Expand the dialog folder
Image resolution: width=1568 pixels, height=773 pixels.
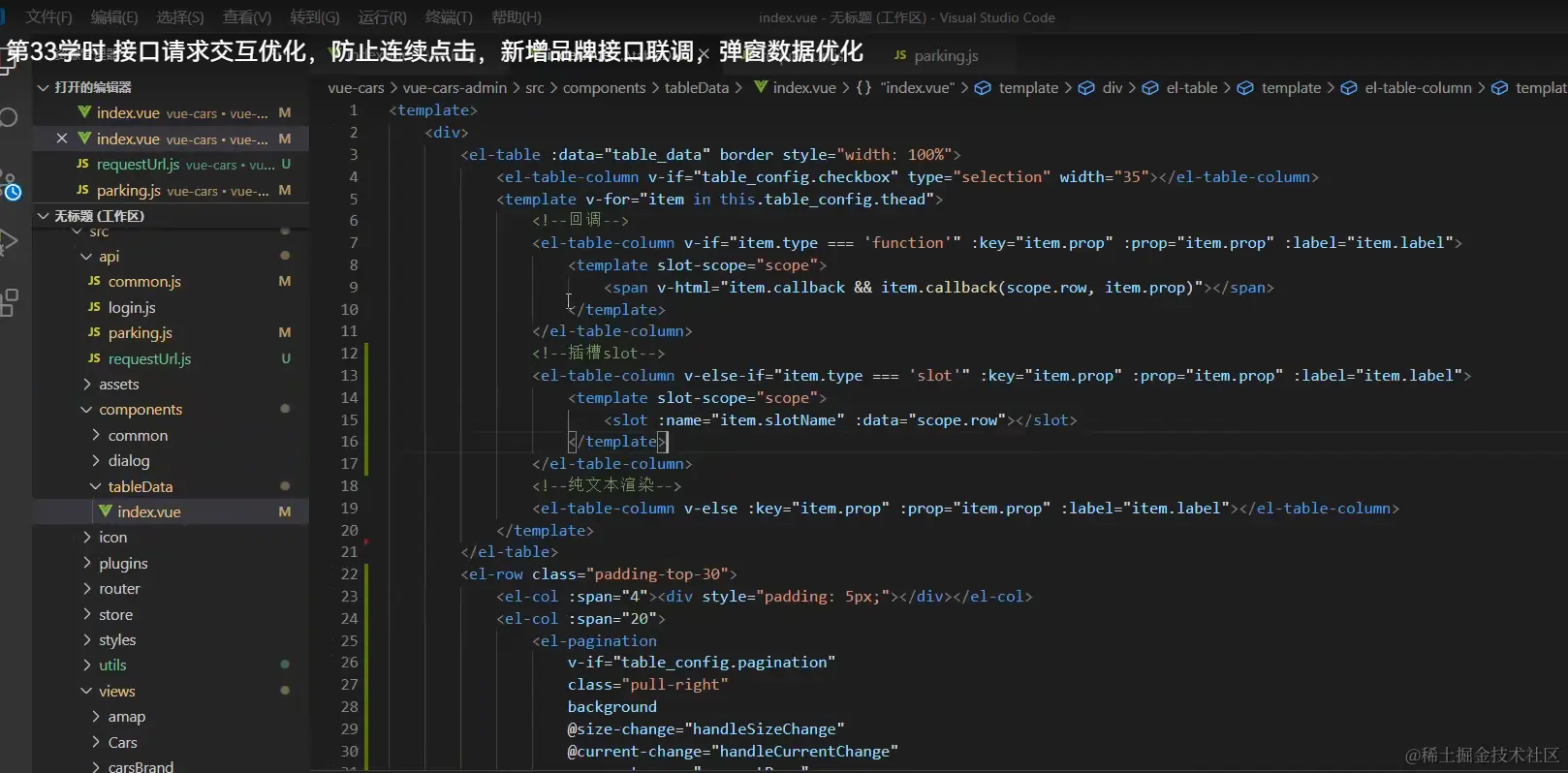[96, 460]
